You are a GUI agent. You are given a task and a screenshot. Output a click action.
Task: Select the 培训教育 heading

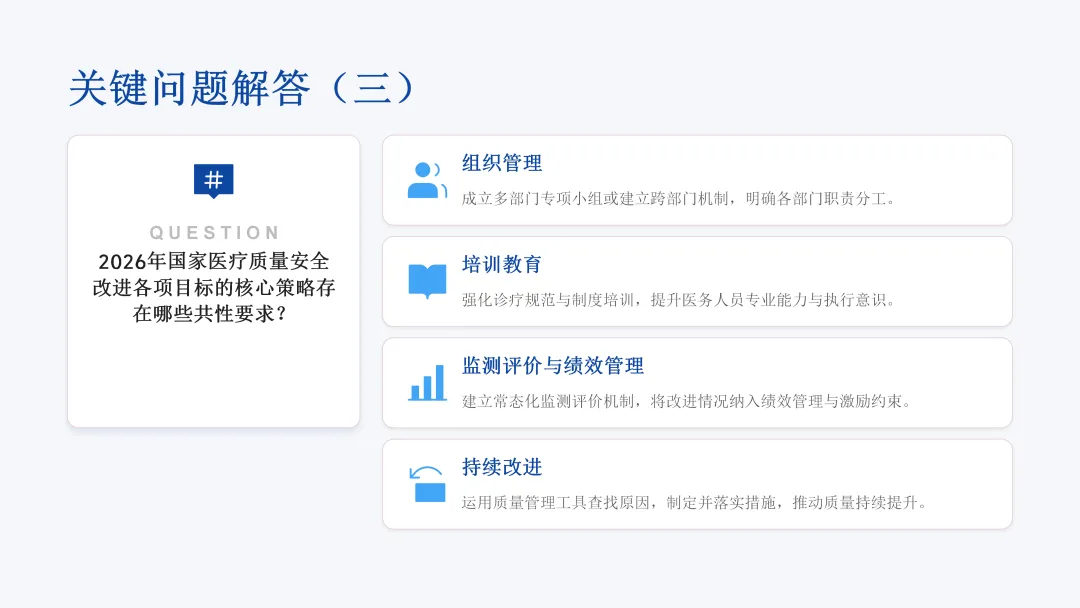click(x=502, y=265)
